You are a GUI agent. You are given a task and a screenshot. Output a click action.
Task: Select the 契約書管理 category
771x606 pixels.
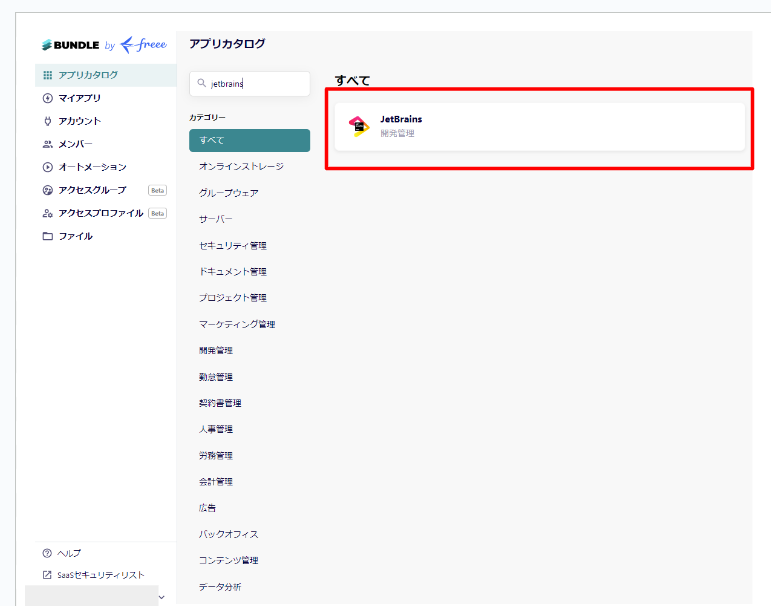(220, 403)
